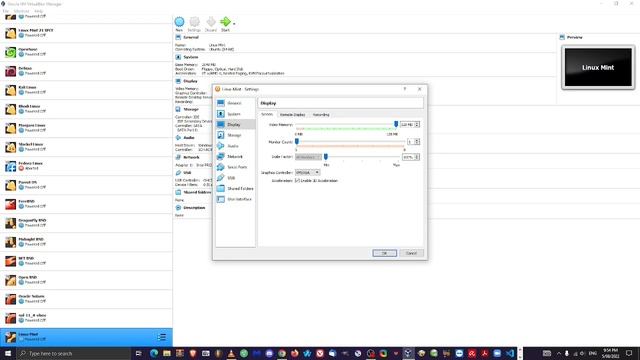Viewport: 640px width, 360px height.
Task: Click the help question mark in Settings dialog
Action: pyautogui.click(x=404, y=89)
